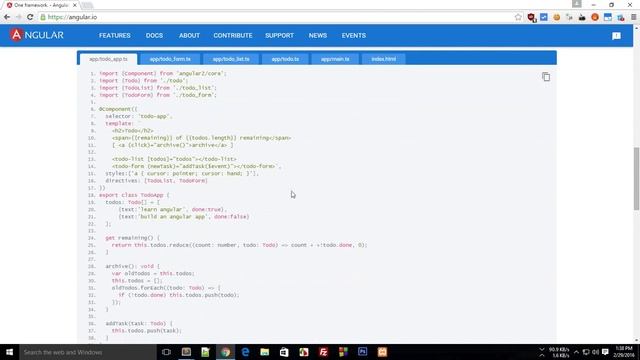Open File Explorer from taskbar
The width and height of the screenshot is (640, 360).
coord(264,352)
